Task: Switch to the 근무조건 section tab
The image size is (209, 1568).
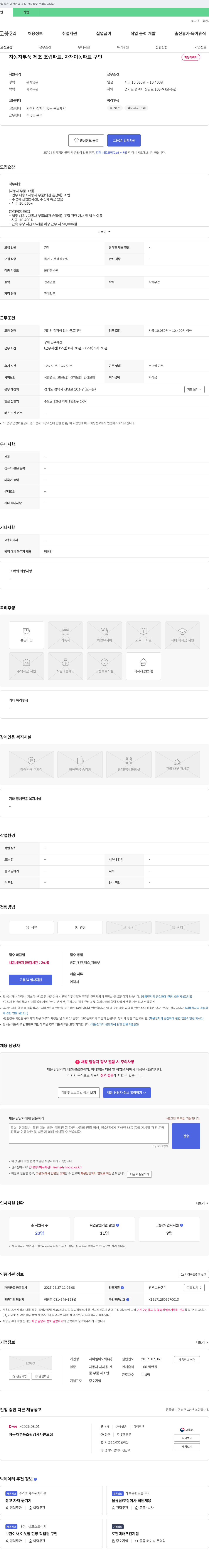Action: pos(45,47)
